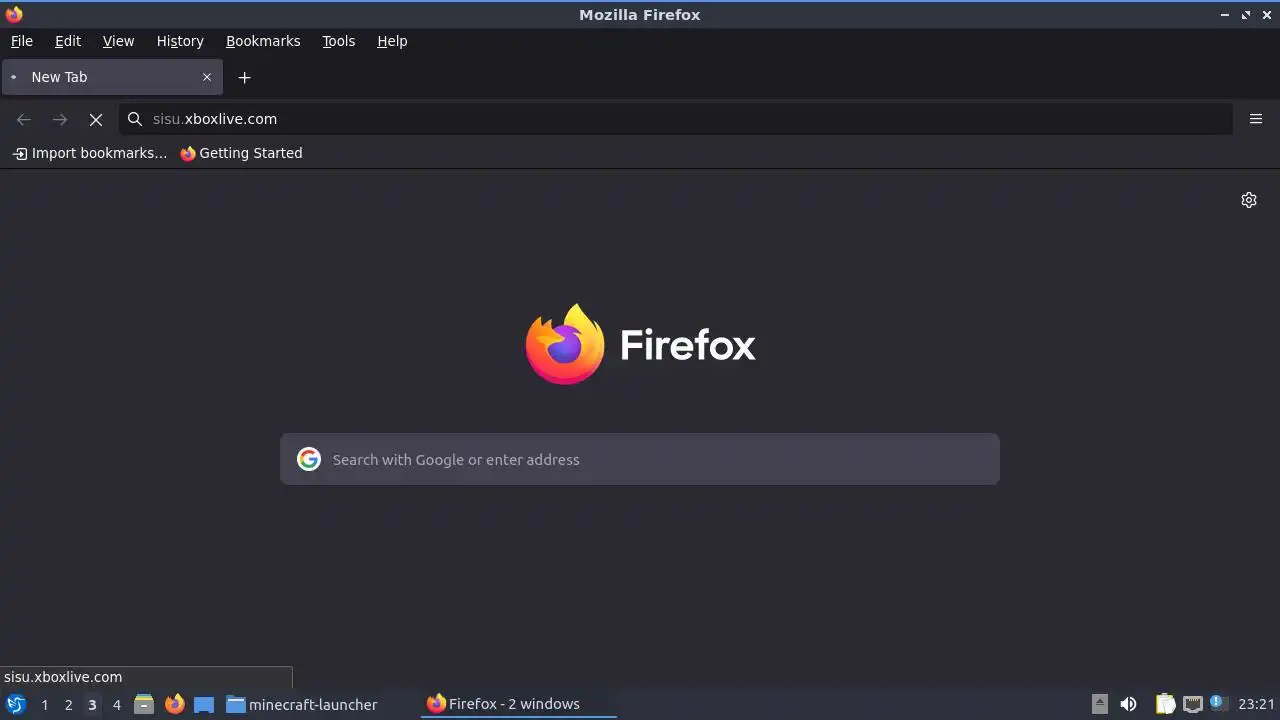Click Import bookmarks... in bookmarks toolbar
Screen dimensions: 1280x720
89,153
